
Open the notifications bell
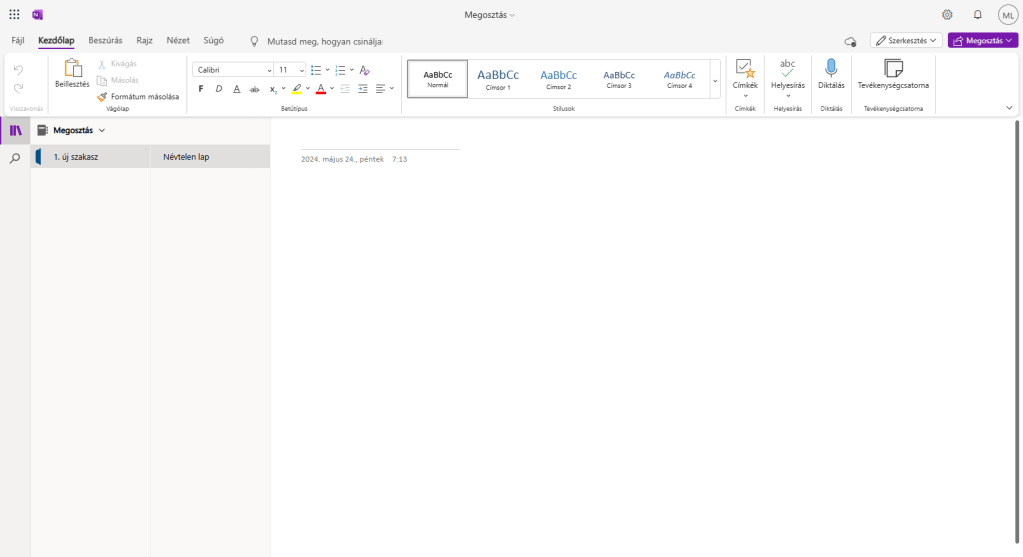click(x=977, y=15)
